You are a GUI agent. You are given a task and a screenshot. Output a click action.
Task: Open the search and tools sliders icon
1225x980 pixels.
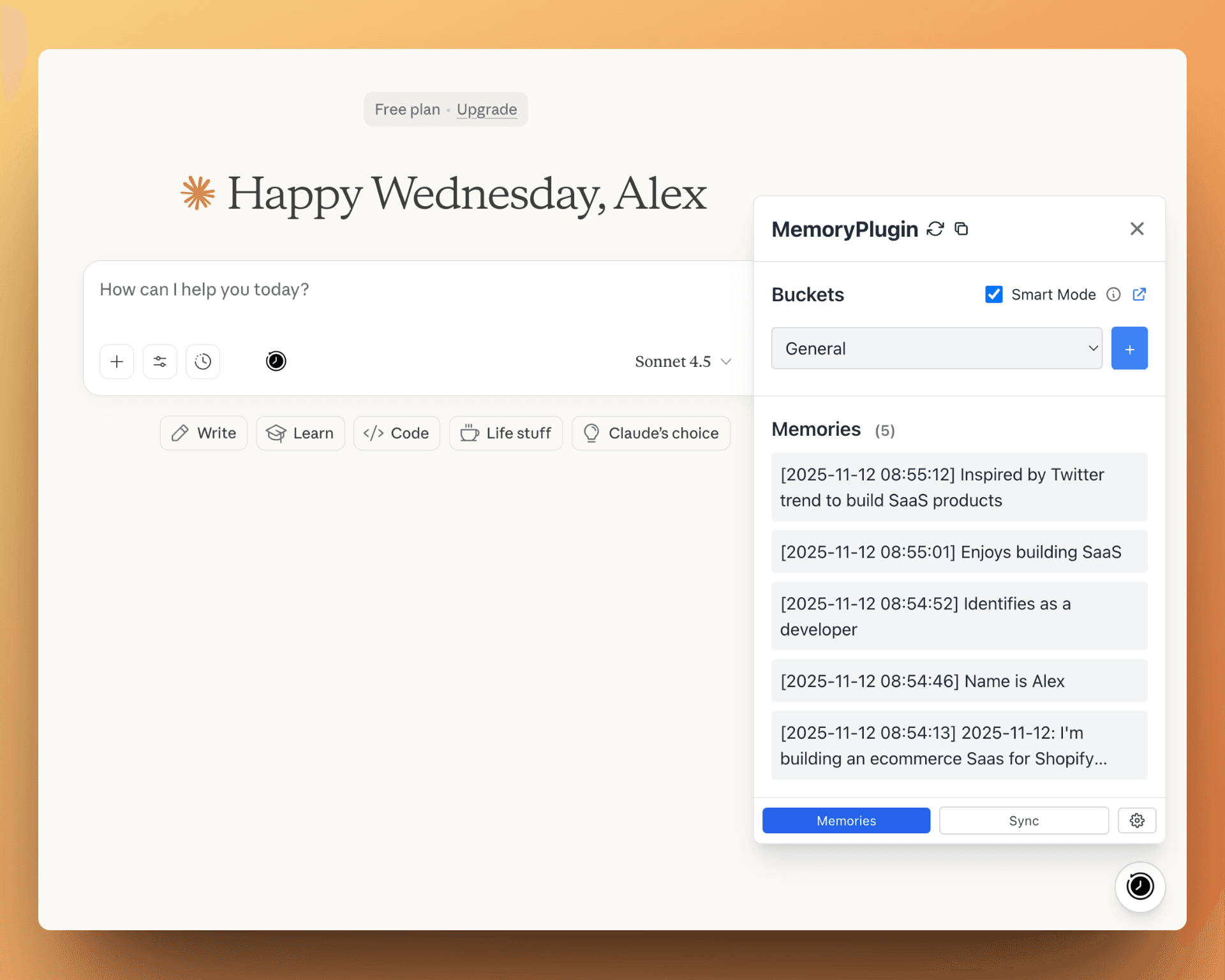[x=160, y=362]
